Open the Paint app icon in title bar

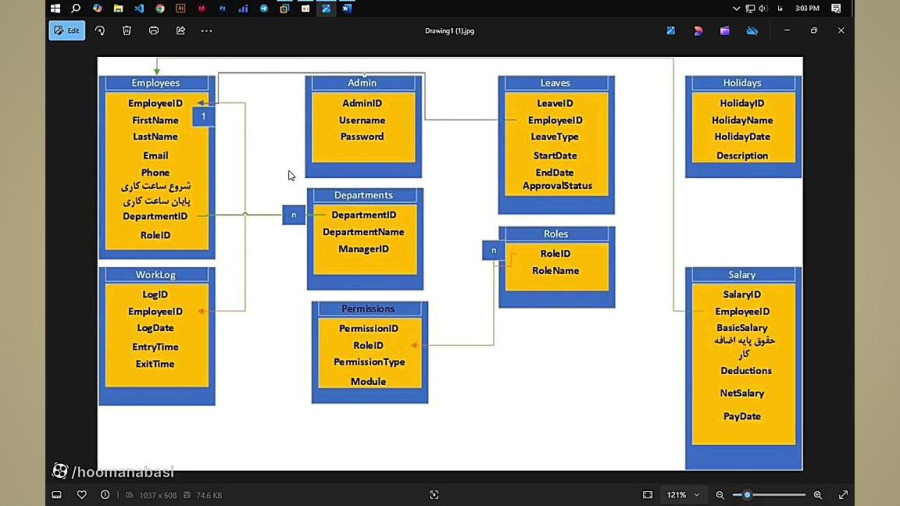[671, 31]
